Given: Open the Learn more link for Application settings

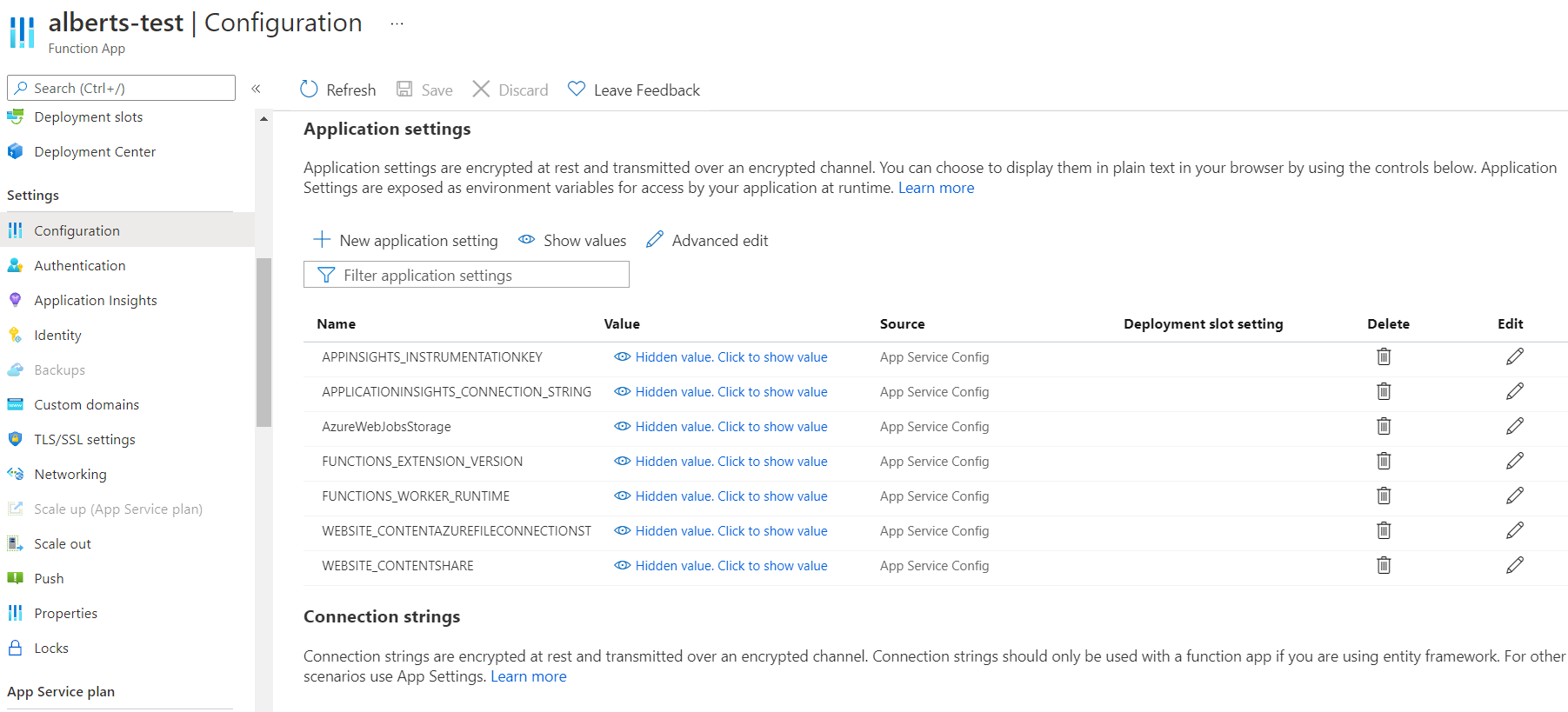Looking at the screenshot, I should pyautogui.click(x=936, y=188).
